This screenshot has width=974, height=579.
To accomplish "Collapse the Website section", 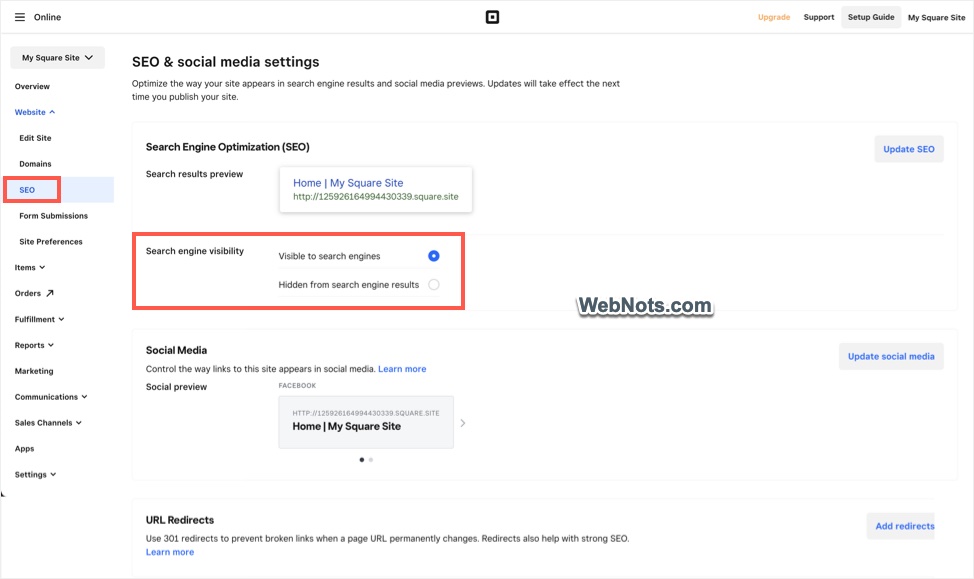I will pyautogui.click(x=35, y=112).
